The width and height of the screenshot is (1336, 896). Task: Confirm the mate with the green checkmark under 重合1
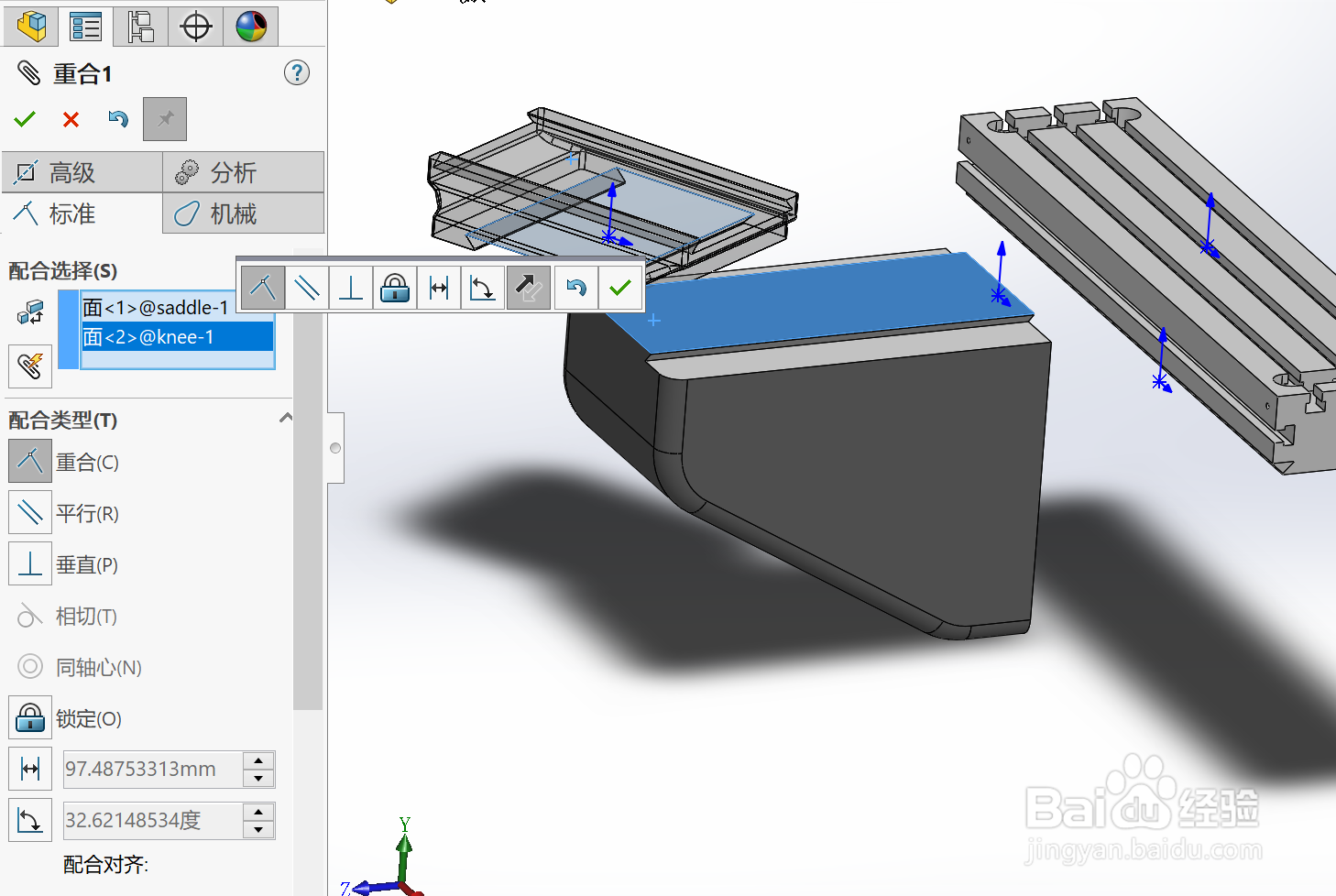click(x=25, y=119)
